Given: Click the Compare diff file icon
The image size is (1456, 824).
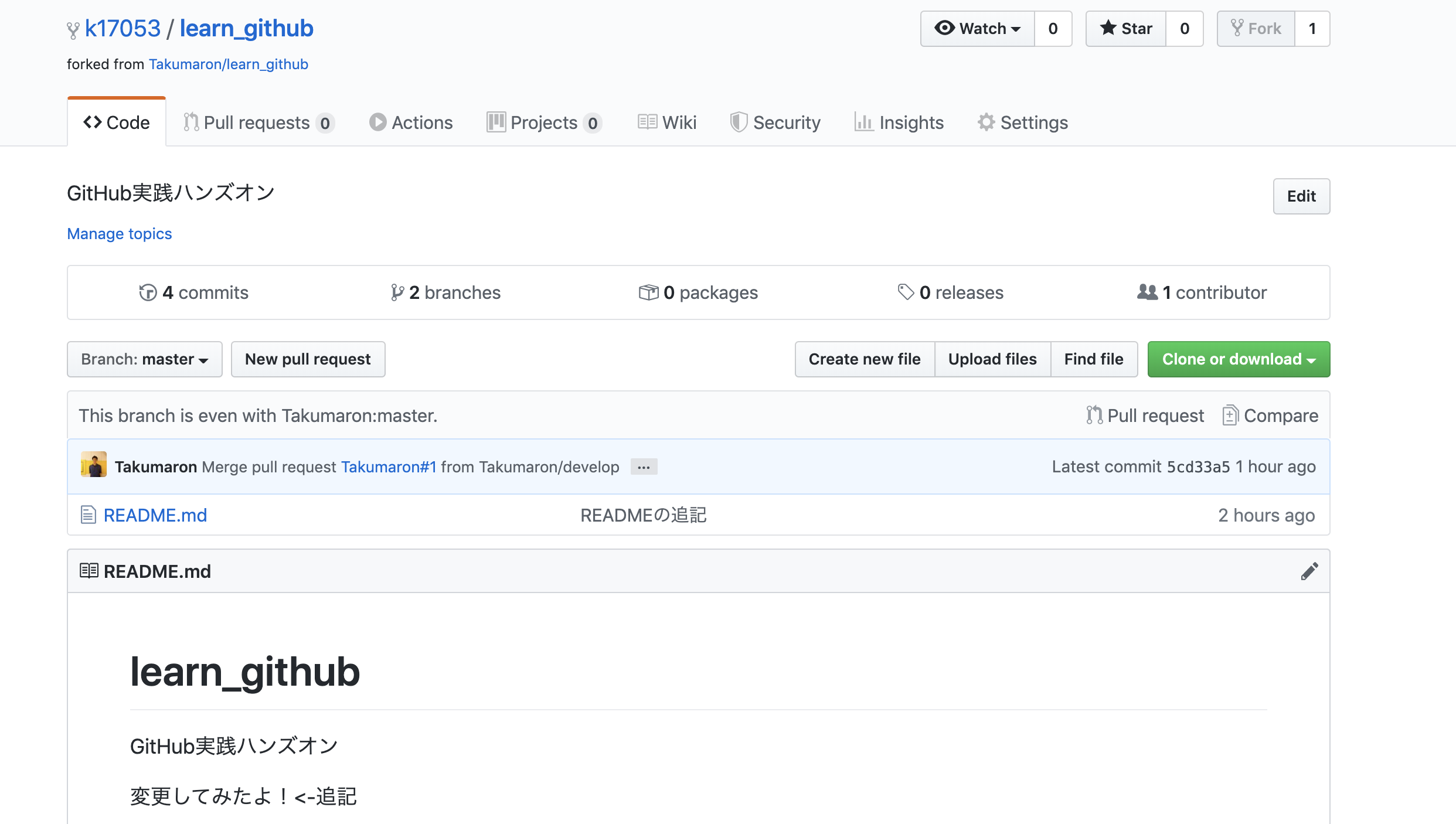Looking at the screenshot, I should point(1230,415).
